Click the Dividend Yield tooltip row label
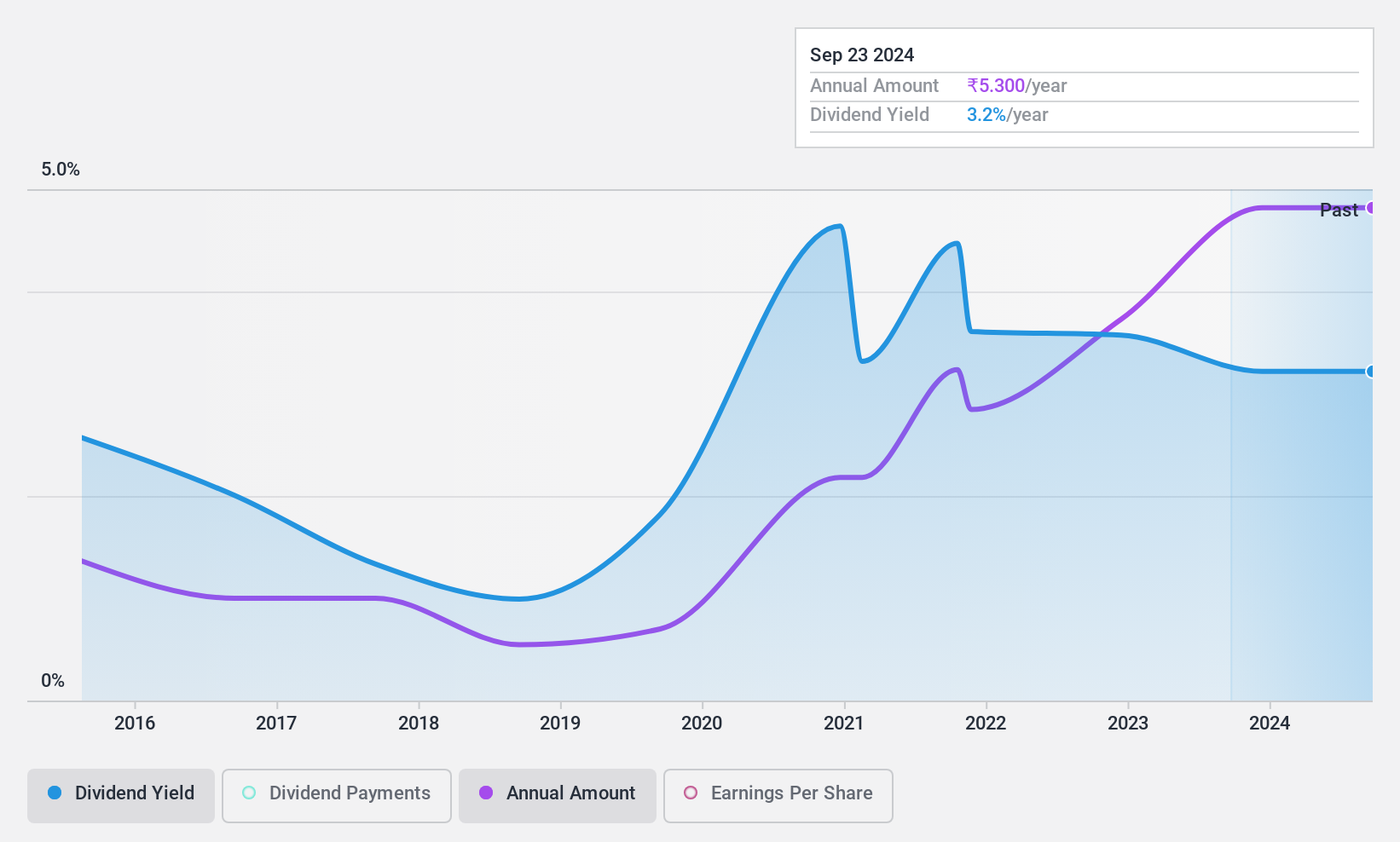 [870, 114]
